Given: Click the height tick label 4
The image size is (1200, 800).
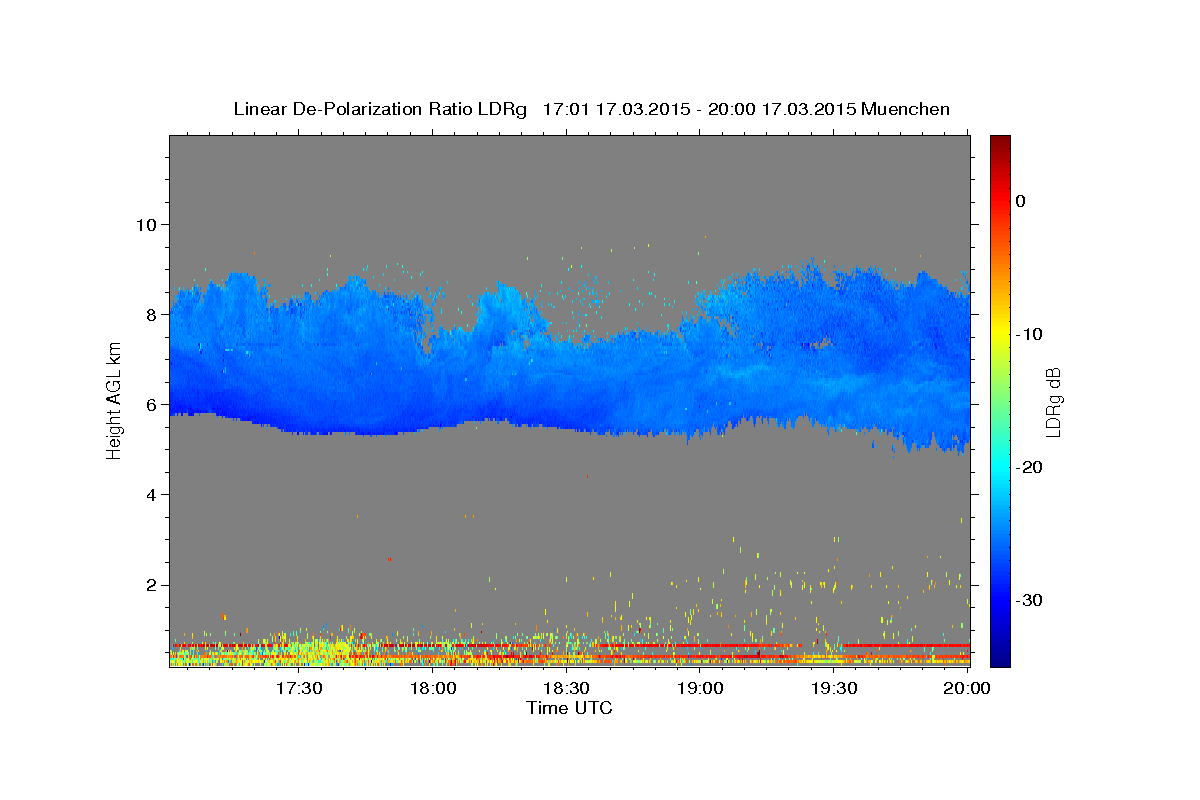Looking at the screenshot, I should coord(151,494).
